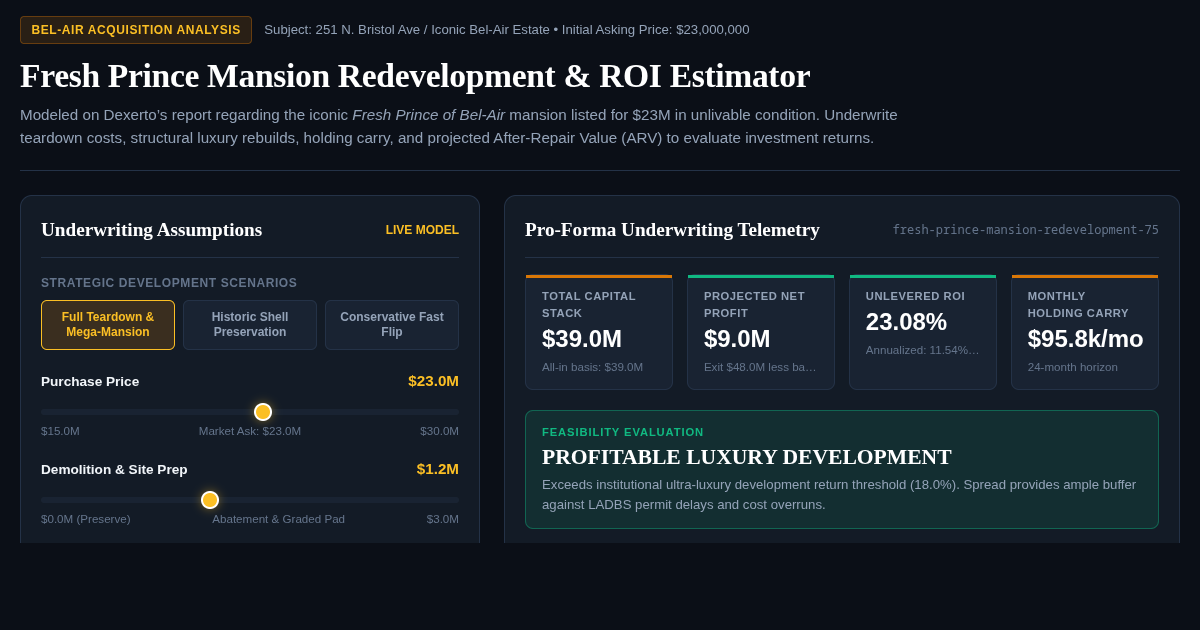This screenshot has height=630, width=1200.
Task: Click the $95.8k/mo holding carry value
Action: point(1085,339)
